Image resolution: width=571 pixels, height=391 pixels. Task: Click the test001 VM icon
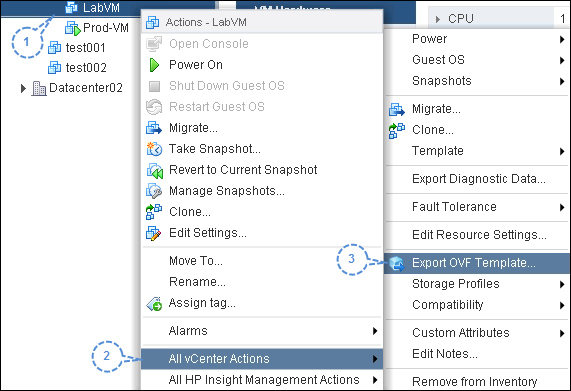pos(55,48)
